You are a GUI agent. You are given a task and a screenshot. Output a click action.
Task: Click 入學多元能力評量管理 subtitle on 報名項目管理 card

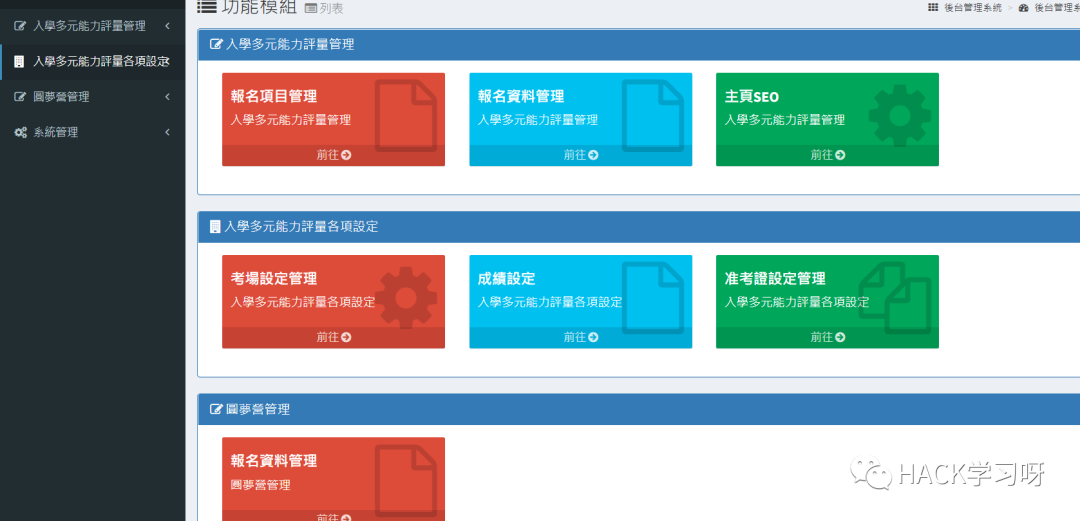tap(291, 120)
